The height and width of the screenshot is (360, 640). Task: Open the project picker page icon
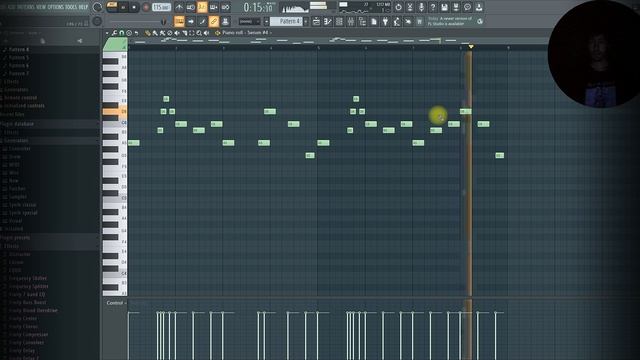pyautogui.click(x=373, y=22)
